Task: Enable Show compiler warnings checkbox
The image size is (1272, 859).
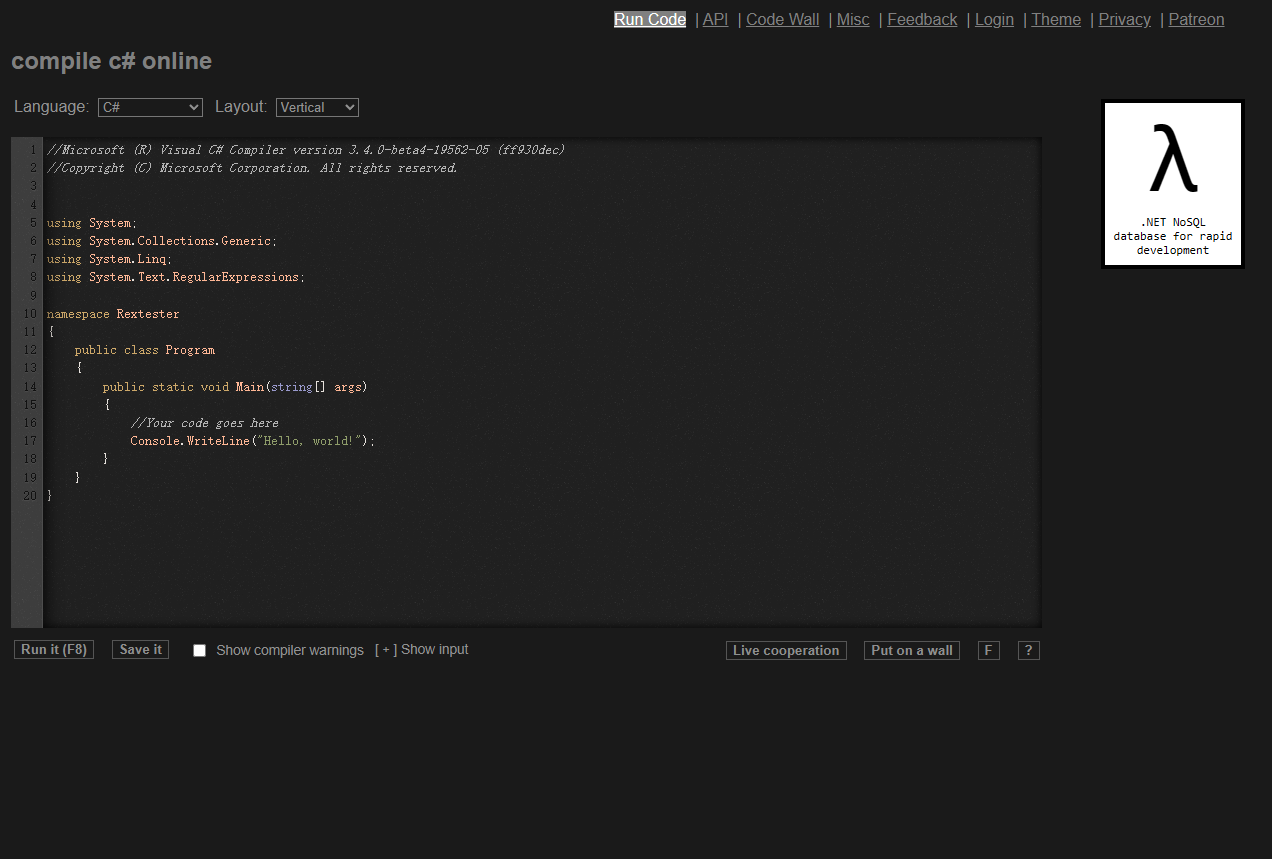Action: (199, 651)
